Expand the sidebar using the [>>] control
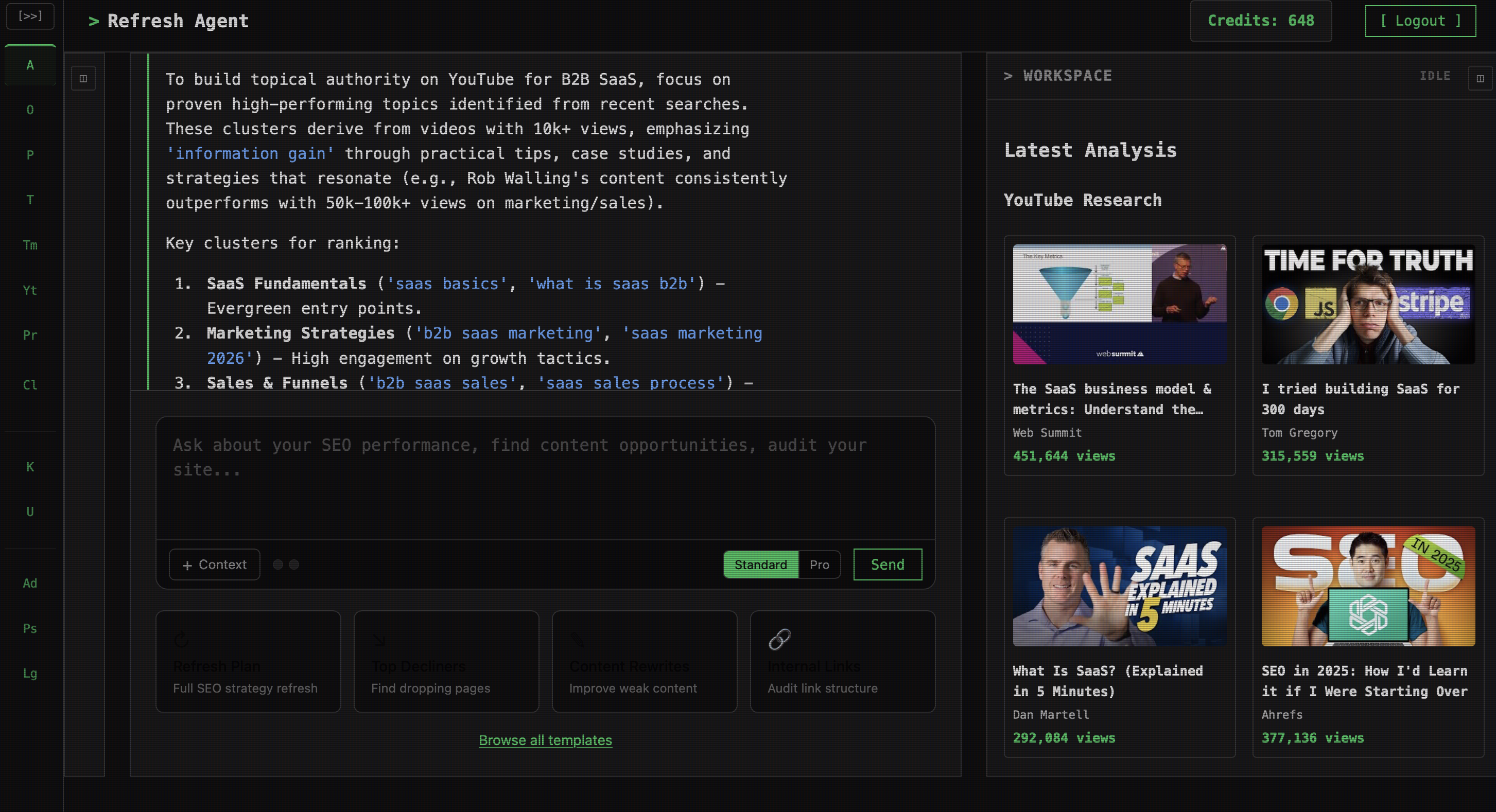Viewport: 1496px width, 812px height. click(30, 15)
